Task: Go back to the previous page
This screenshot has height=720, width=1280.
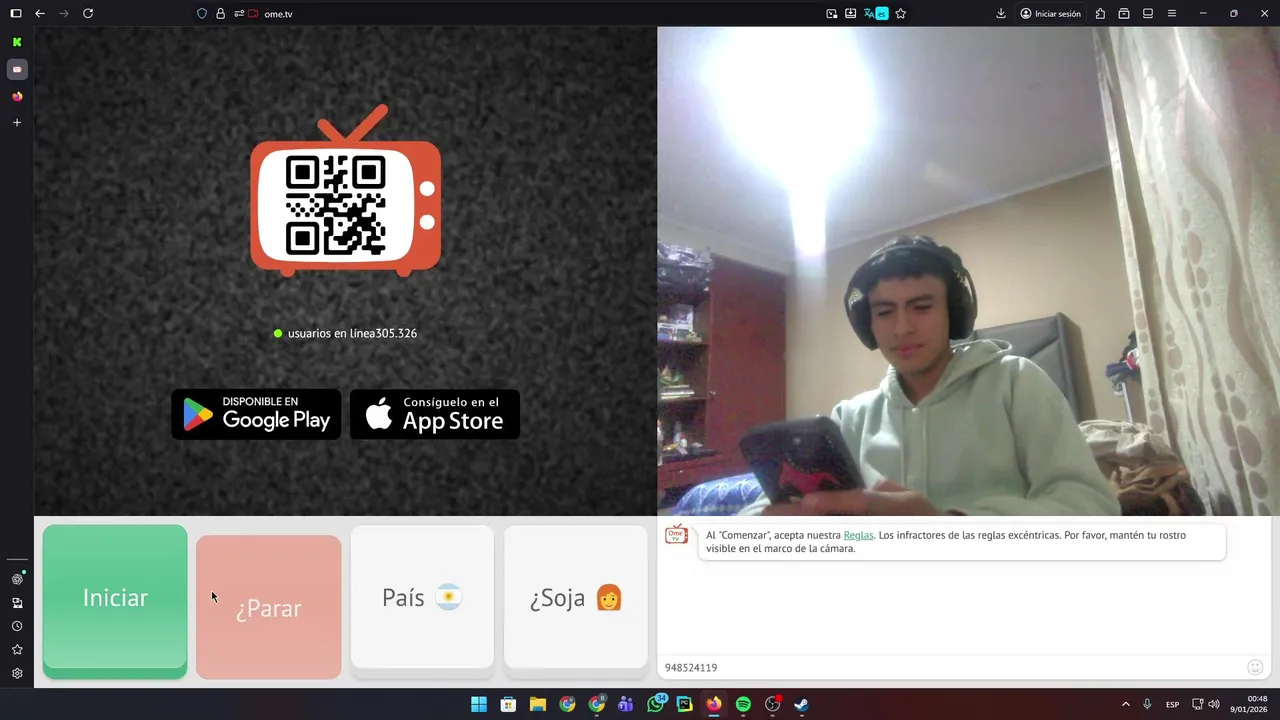Action: tap(40, 14)
